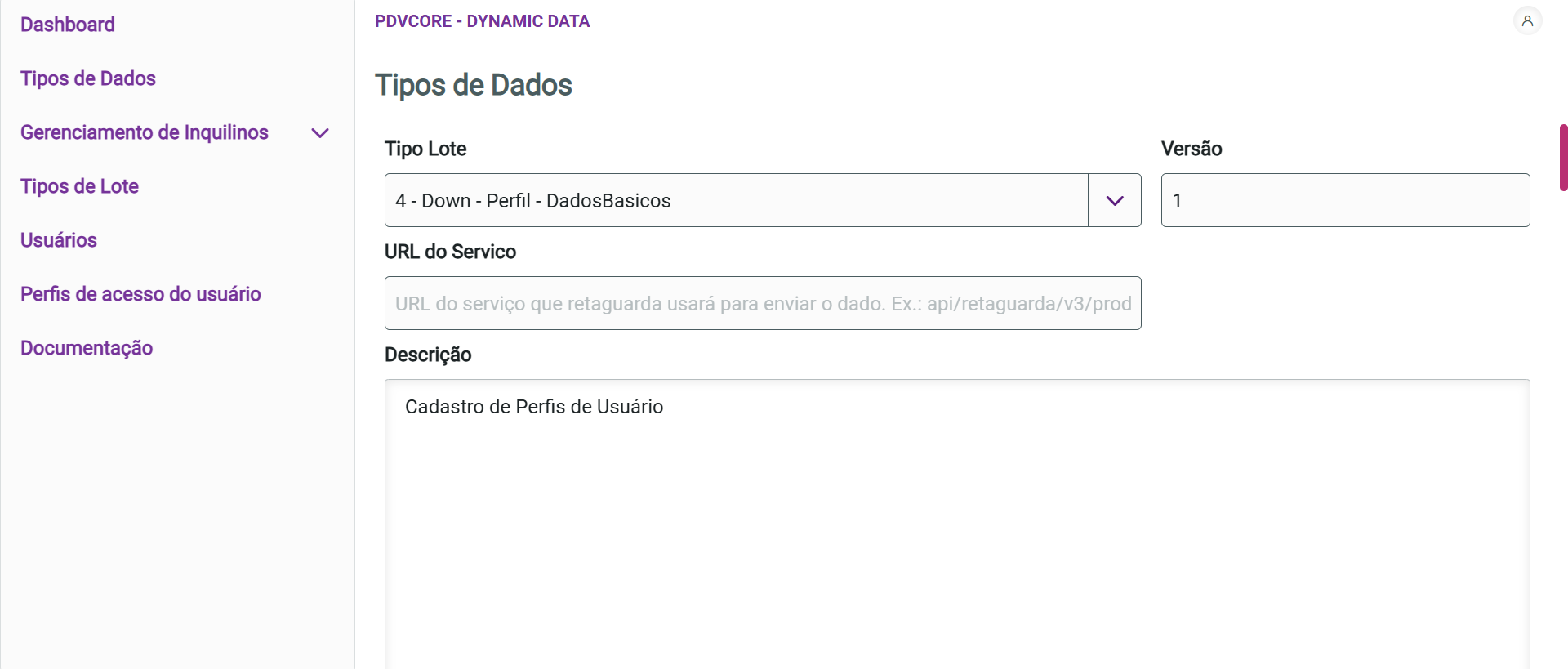
Task: Click the URL do Servico label
Action: click(x=450, y=252)
